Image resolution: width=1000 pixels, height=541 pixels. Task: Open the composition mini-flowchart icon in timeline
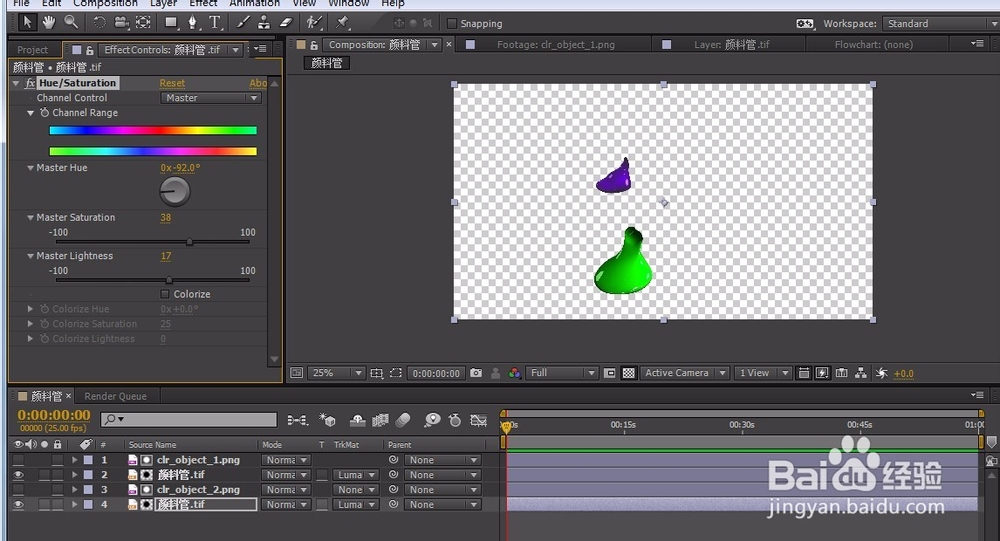pos(297,420)
